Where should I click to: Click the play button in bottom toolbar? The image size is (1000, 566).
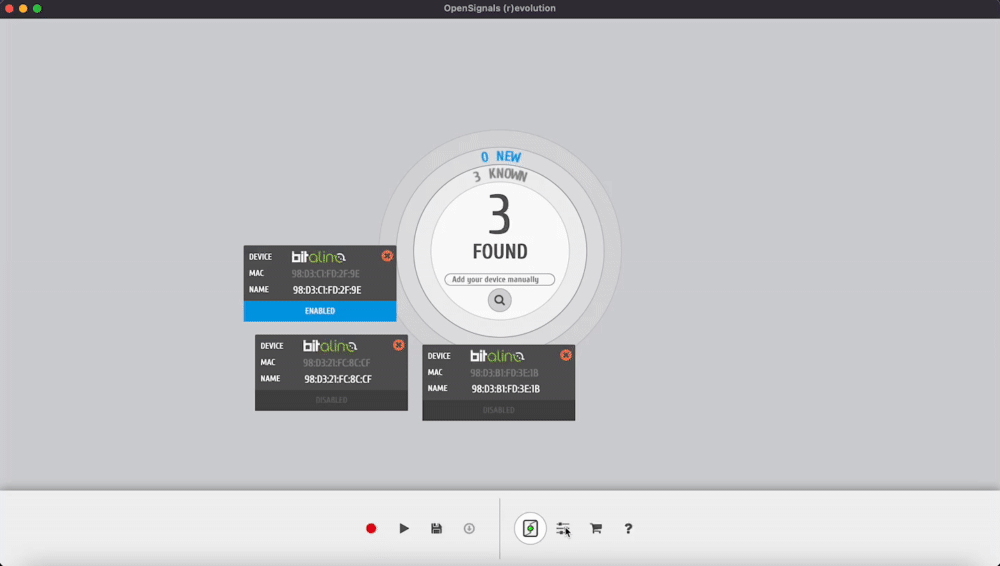tap(404, 528)
